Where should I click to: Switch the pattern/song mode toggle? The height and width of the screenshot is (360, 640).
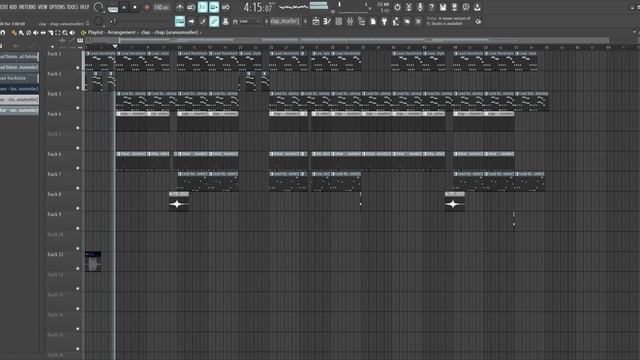point(113,8)
